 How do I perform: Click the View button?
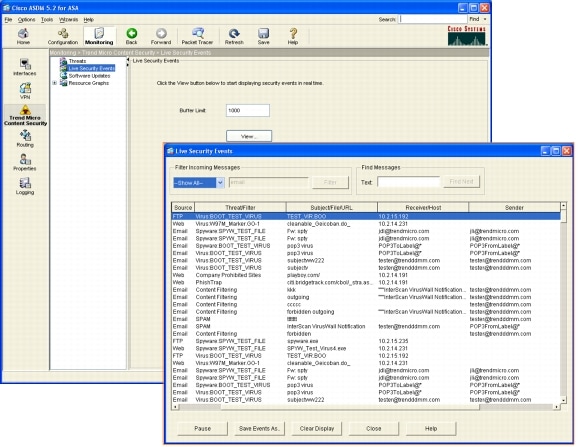(x=249, y=136)
